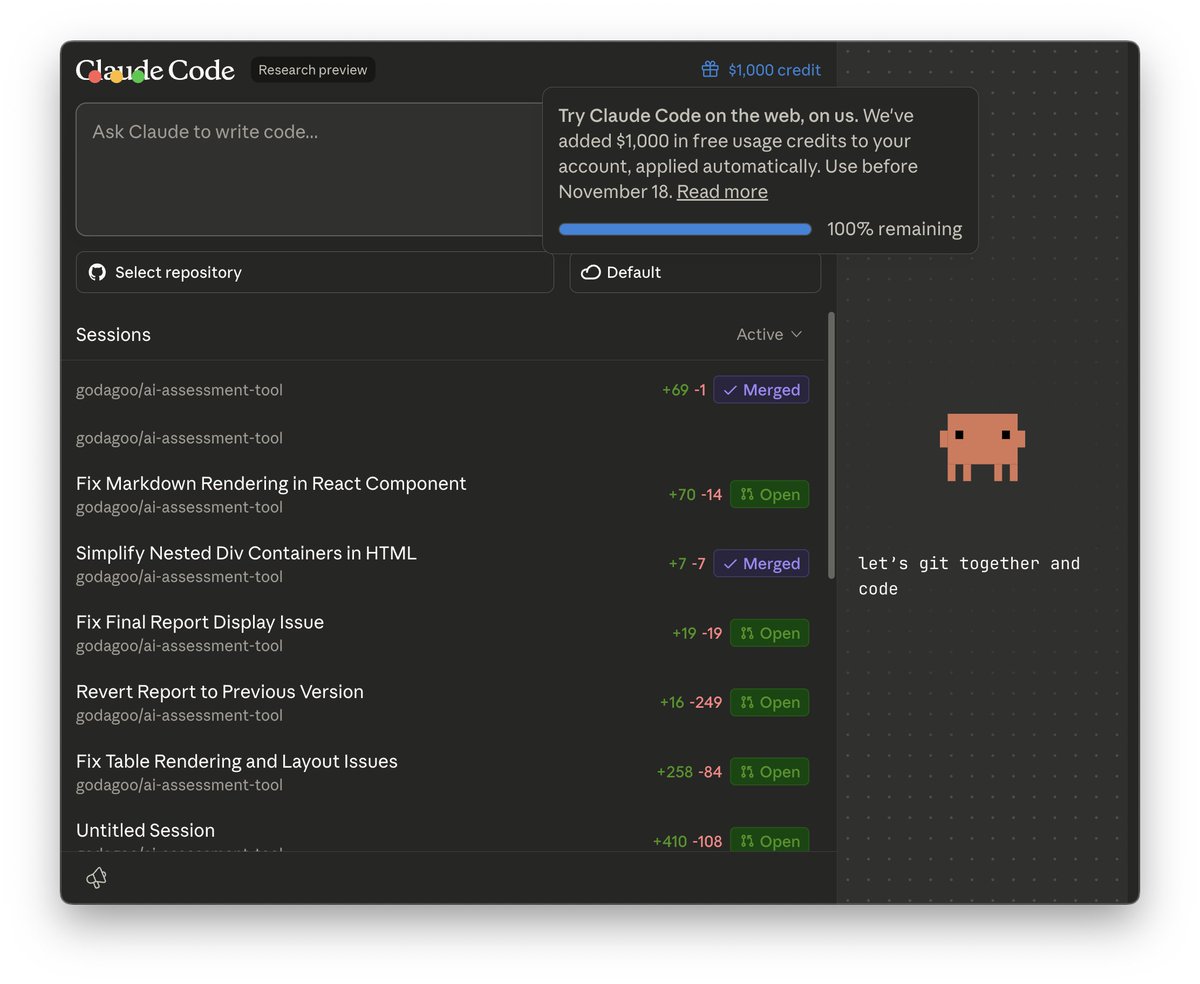The height and width of the screenshot is (984, 1200).
Task: Click the megaphone icon at bottom left
Action: pos(96,878)
